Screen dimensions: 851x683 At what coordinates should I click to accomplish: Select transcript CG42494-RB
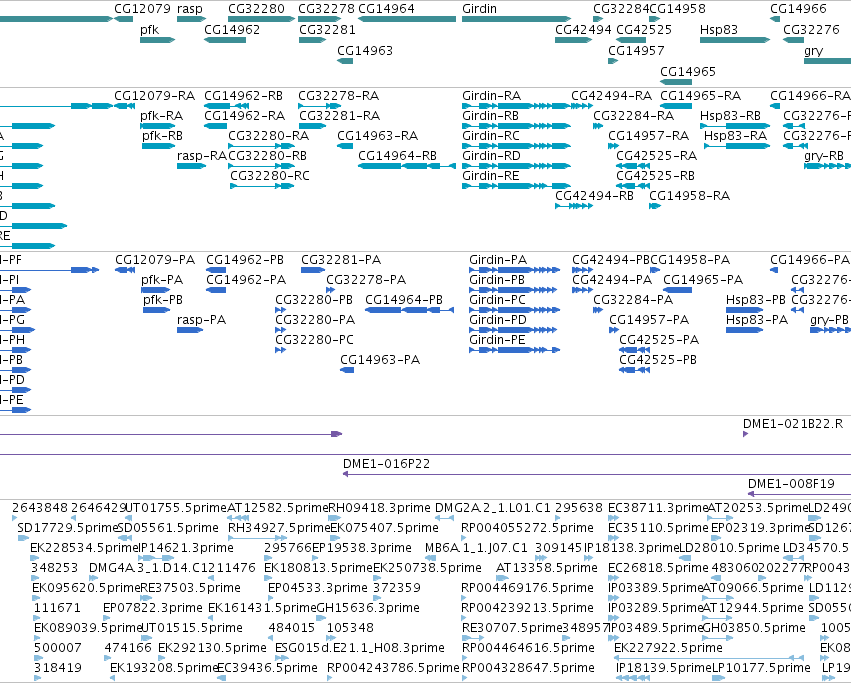(x=574, y=206)
